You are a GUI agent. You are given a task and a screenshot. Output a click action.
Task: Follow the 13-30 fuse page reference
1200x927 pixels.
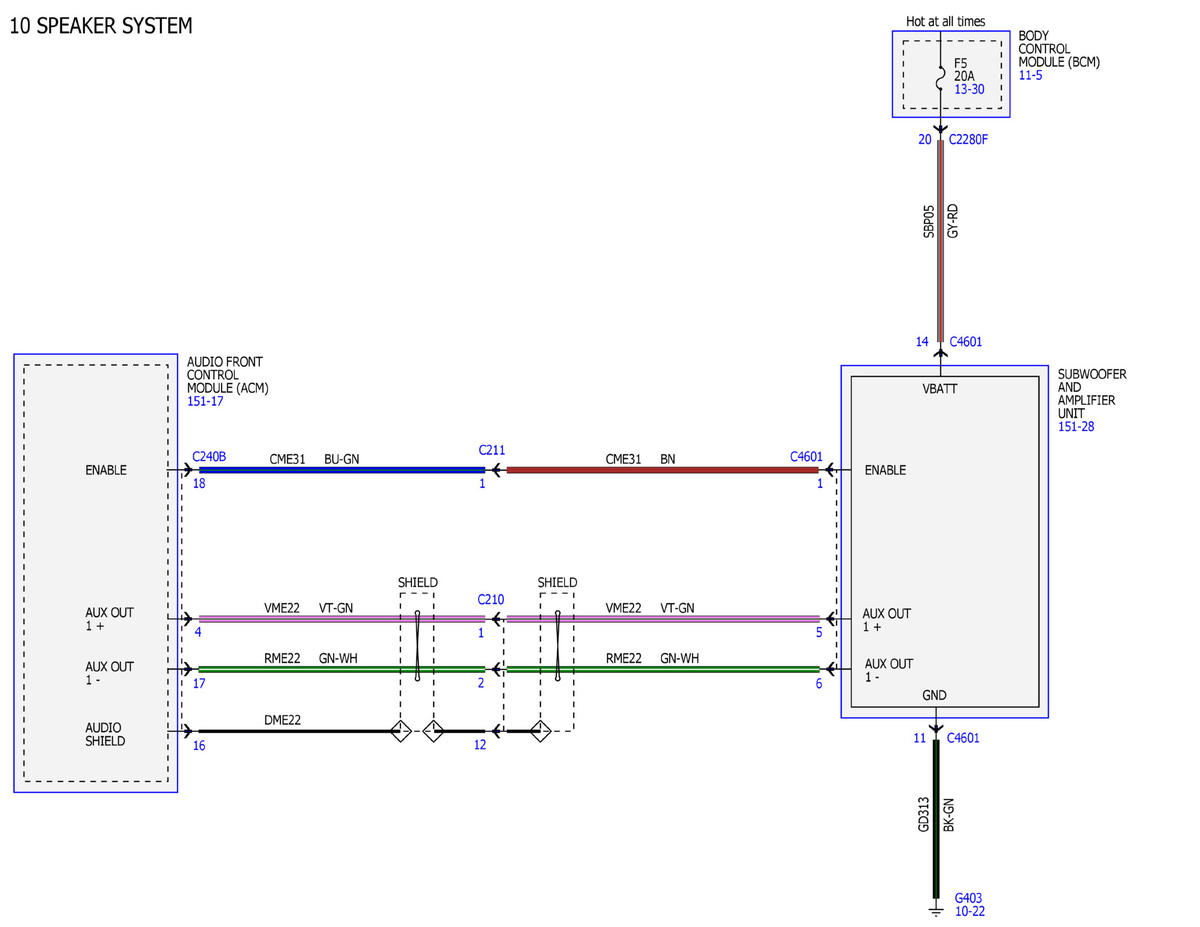coord(969,89)
